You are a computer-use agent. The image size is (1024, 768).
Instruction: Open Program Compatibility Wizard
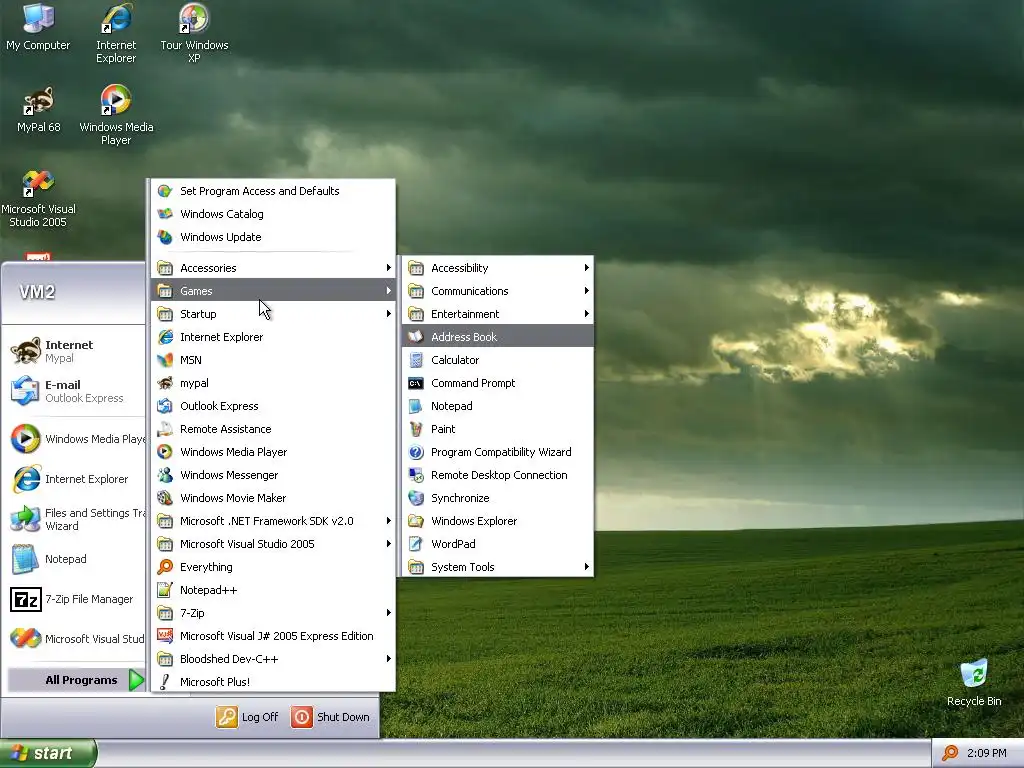tap(498, 452)
